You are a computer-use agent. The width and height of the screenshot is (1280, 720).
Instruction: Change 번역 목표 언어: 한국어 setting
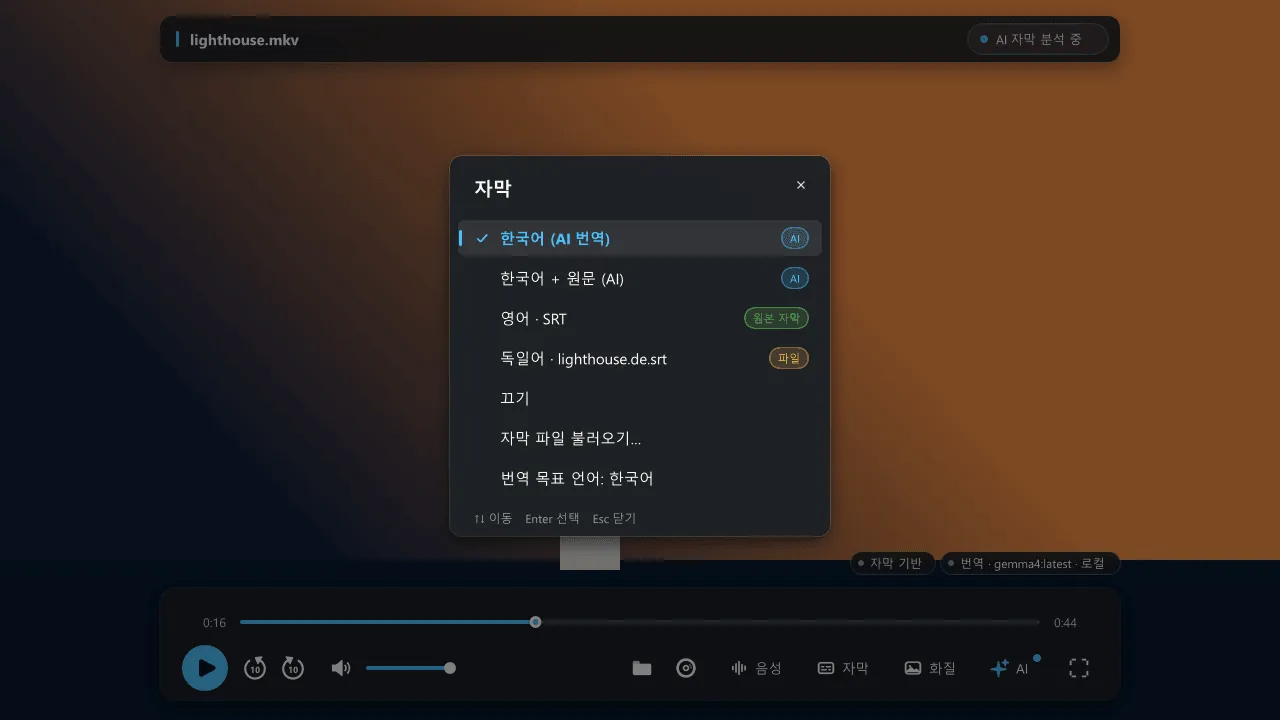[x=640, y=478]
